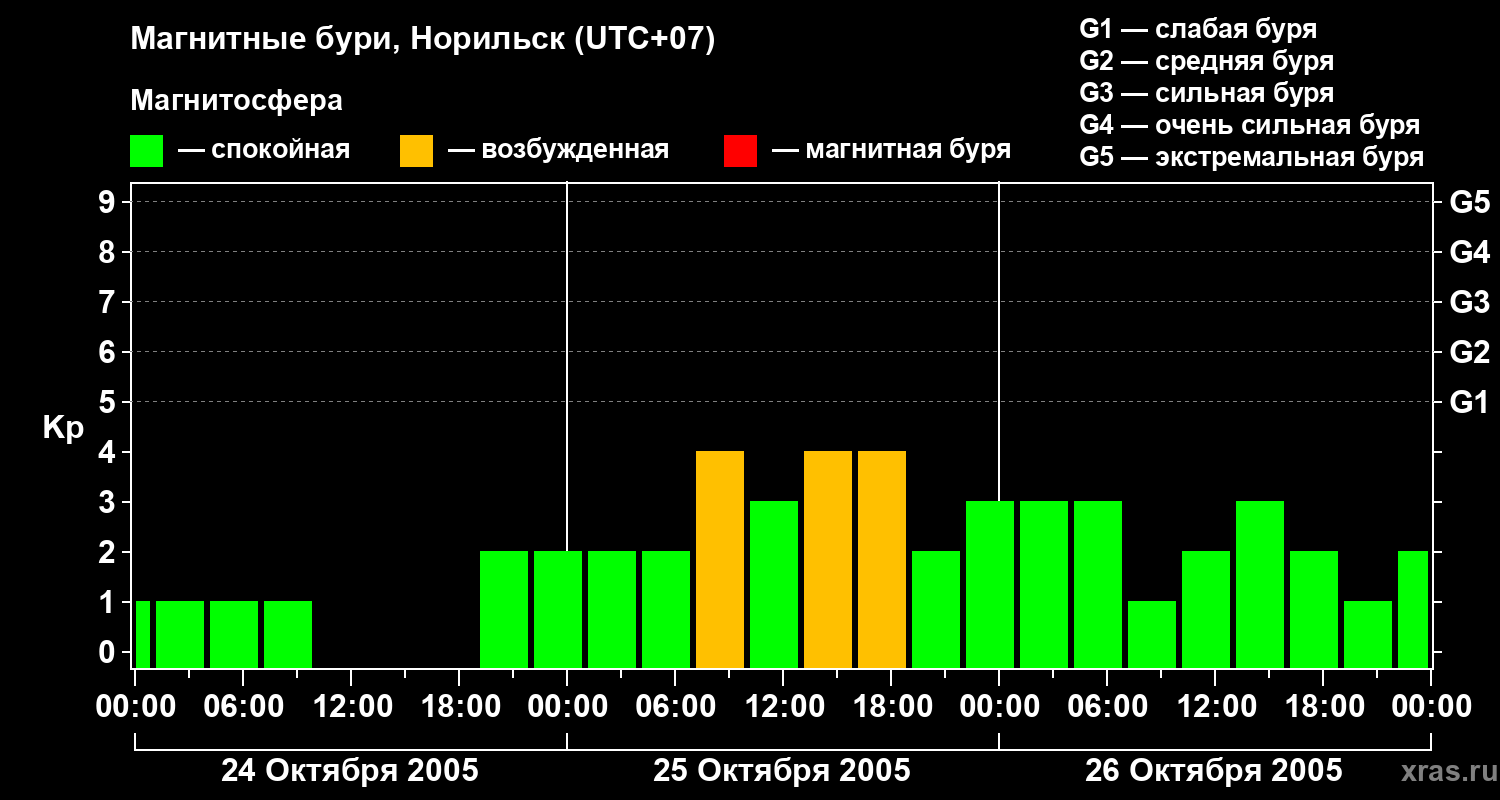Click the green Kp 3 bar between the orange bars

[x=774, y=584]
